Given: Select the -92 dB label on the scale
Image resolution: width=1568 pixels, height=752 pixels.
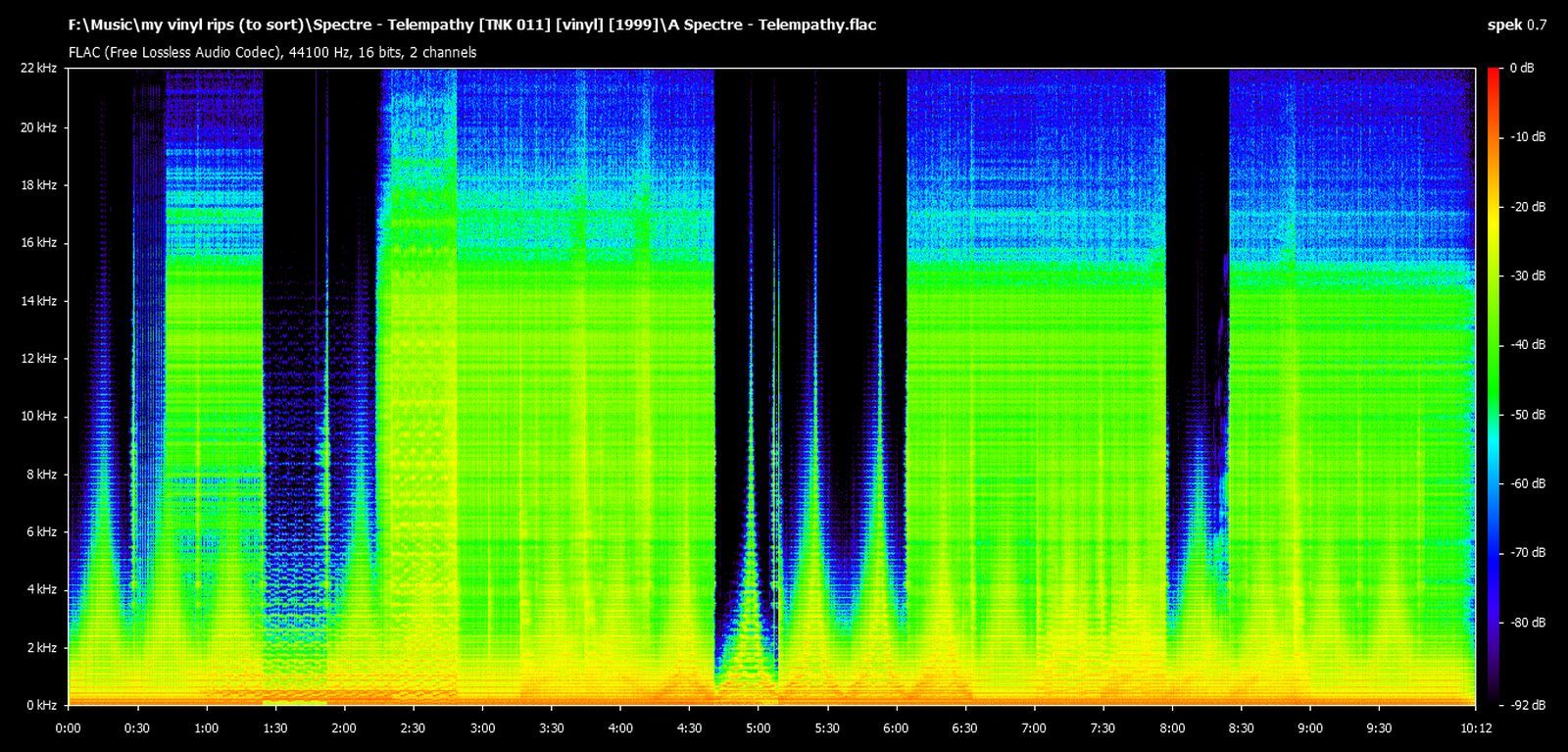Looking at the screenshot, I should tap(1526, 703).
